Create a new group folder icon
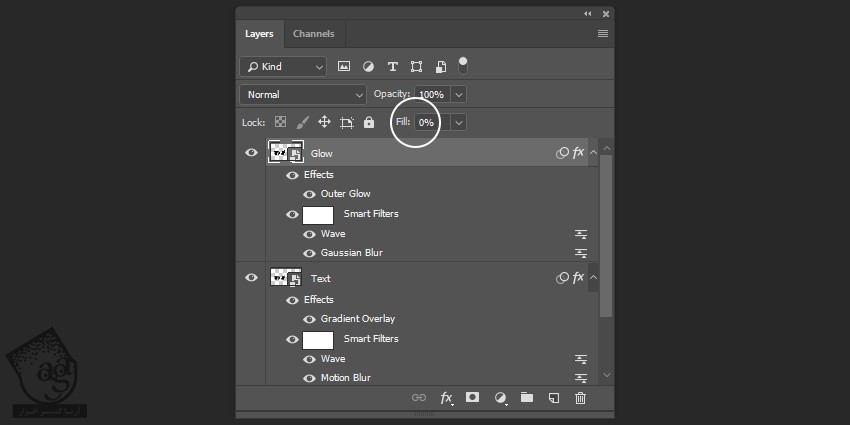 click(527, 398)
